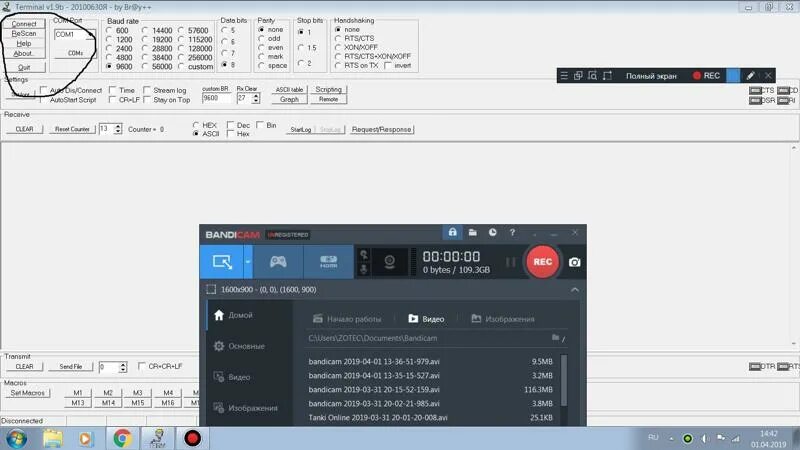This screenshot has width=800, height=450.
Task: Adjust the Rx Clear stepper arrows
Action: coord(256,98)
